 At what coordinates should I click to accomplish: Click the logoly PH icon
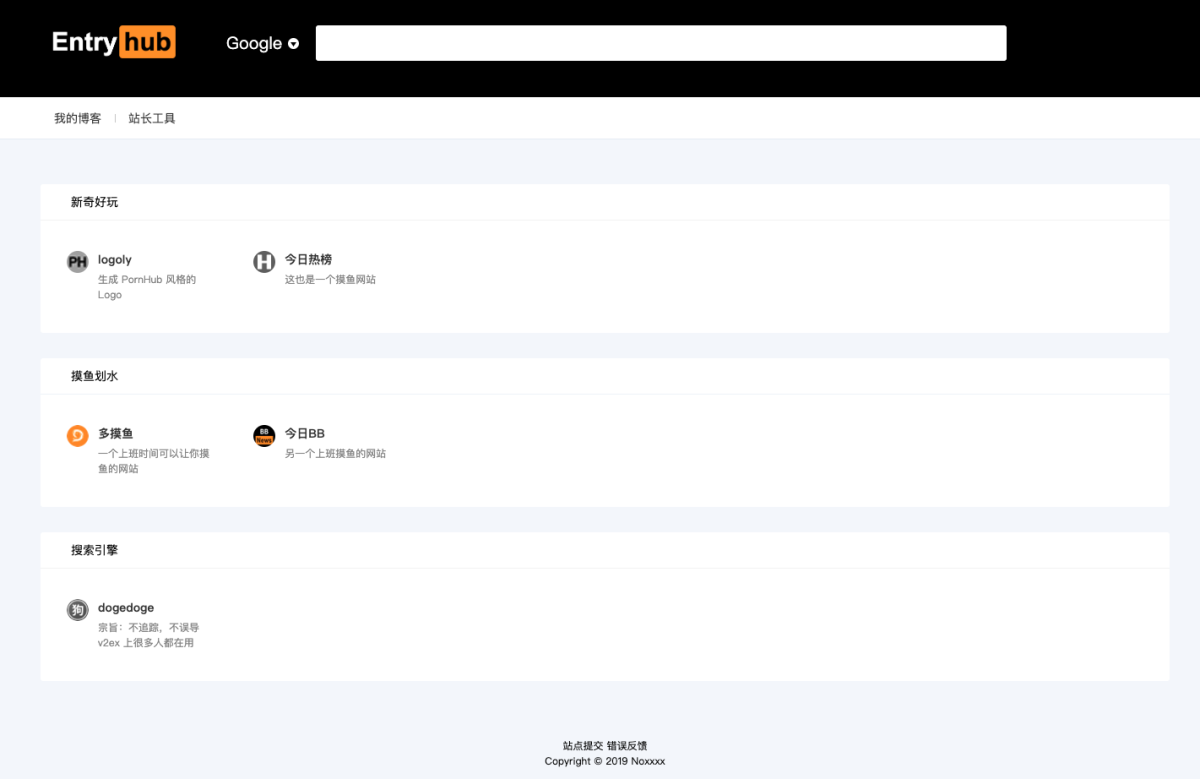[78, 262]
